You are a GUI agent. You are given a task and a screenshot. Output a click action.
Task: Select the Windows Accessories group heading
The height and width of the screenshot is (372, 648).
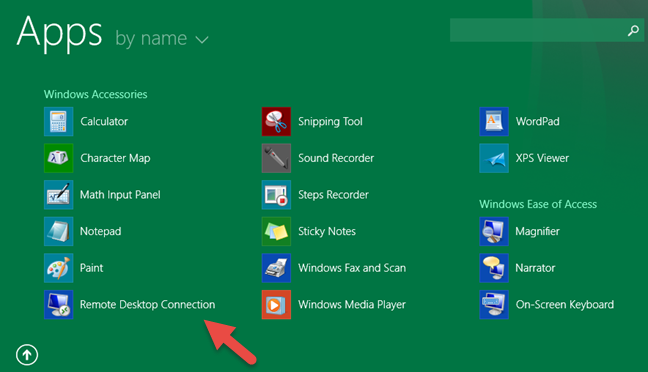coord(95,94)
